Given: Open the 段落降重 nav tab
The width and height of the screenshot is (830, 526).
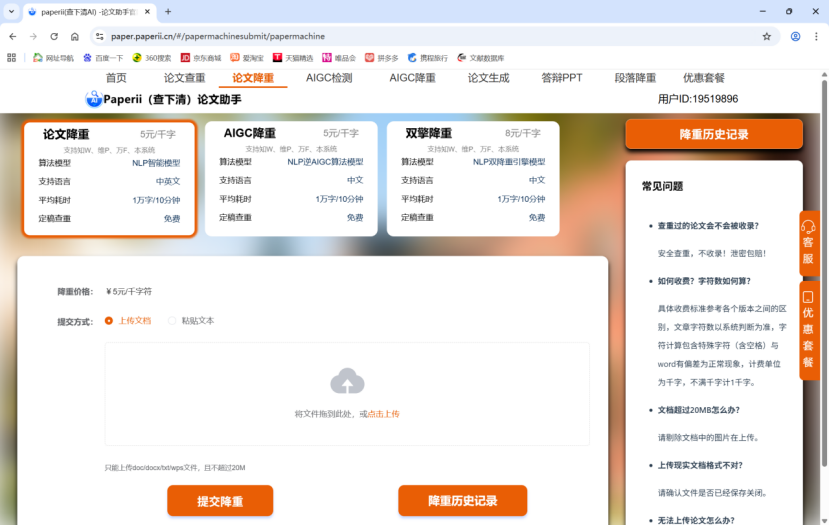Looking at the screenshot, I should point(635,78).
